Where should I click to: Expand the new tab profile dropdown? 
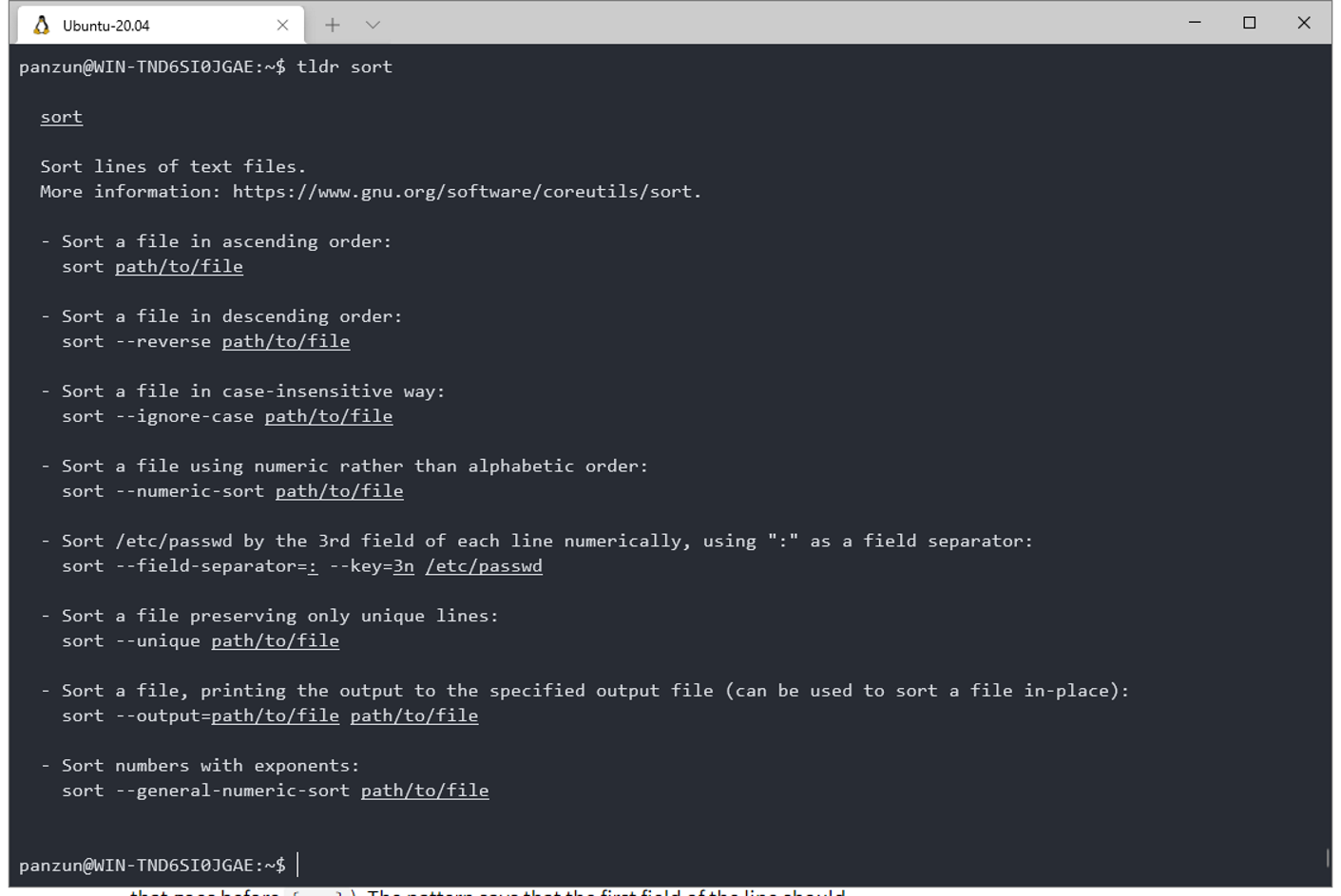pyautogui.click(x=373, y=25)
